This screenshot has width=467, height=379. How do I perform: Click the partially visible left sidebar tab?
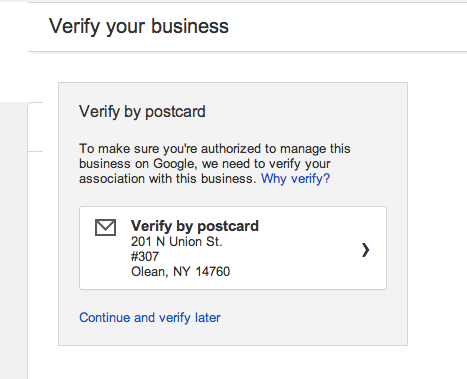[x=35, y=127]
